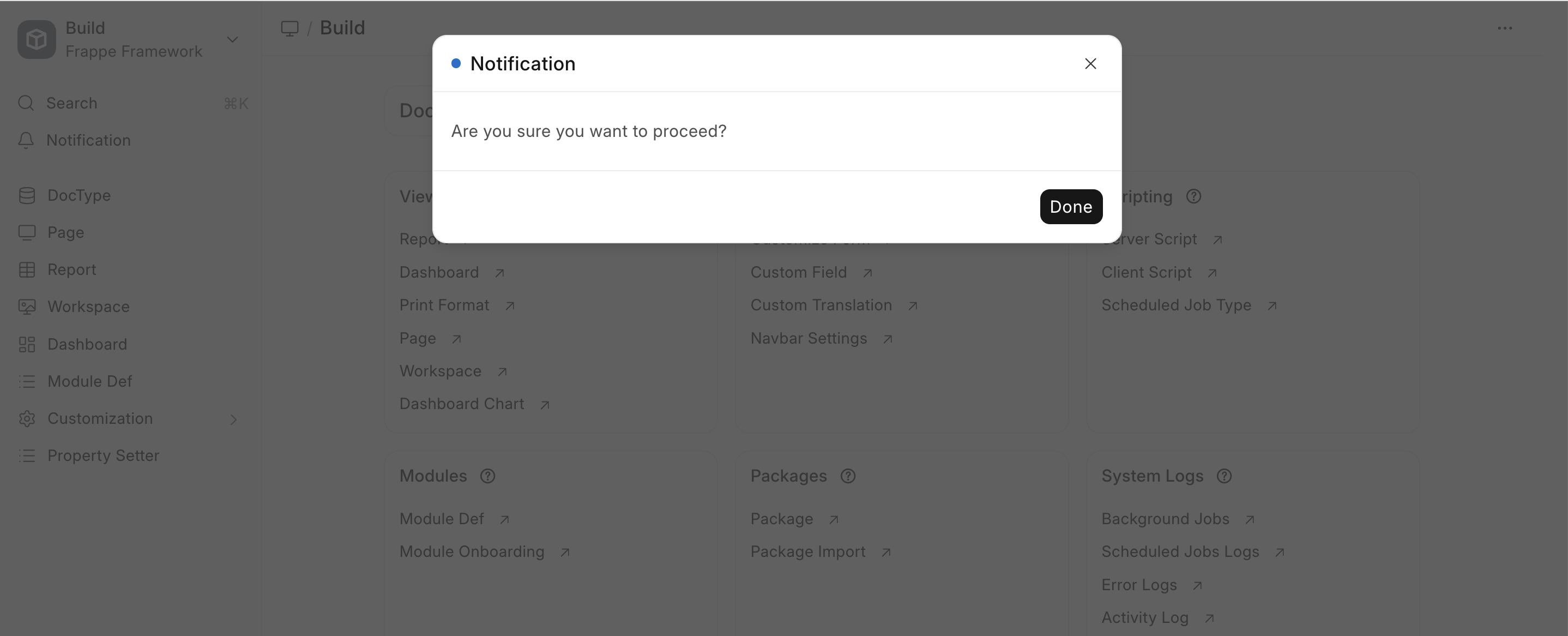Click the help icon next to System Logs

coord(1224,476)
